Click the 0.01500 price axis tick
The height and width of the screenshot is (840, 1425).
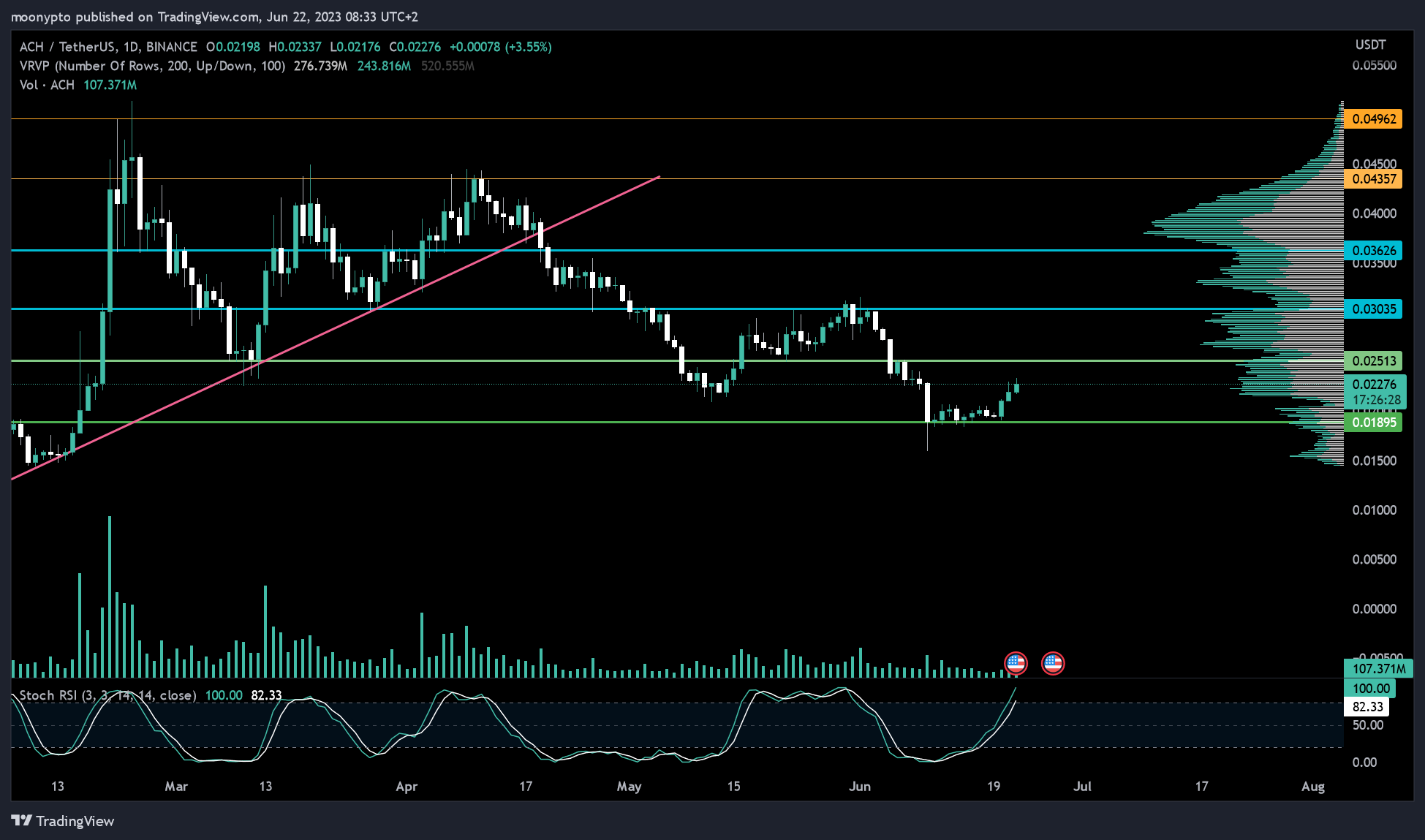click(1374, 461)
